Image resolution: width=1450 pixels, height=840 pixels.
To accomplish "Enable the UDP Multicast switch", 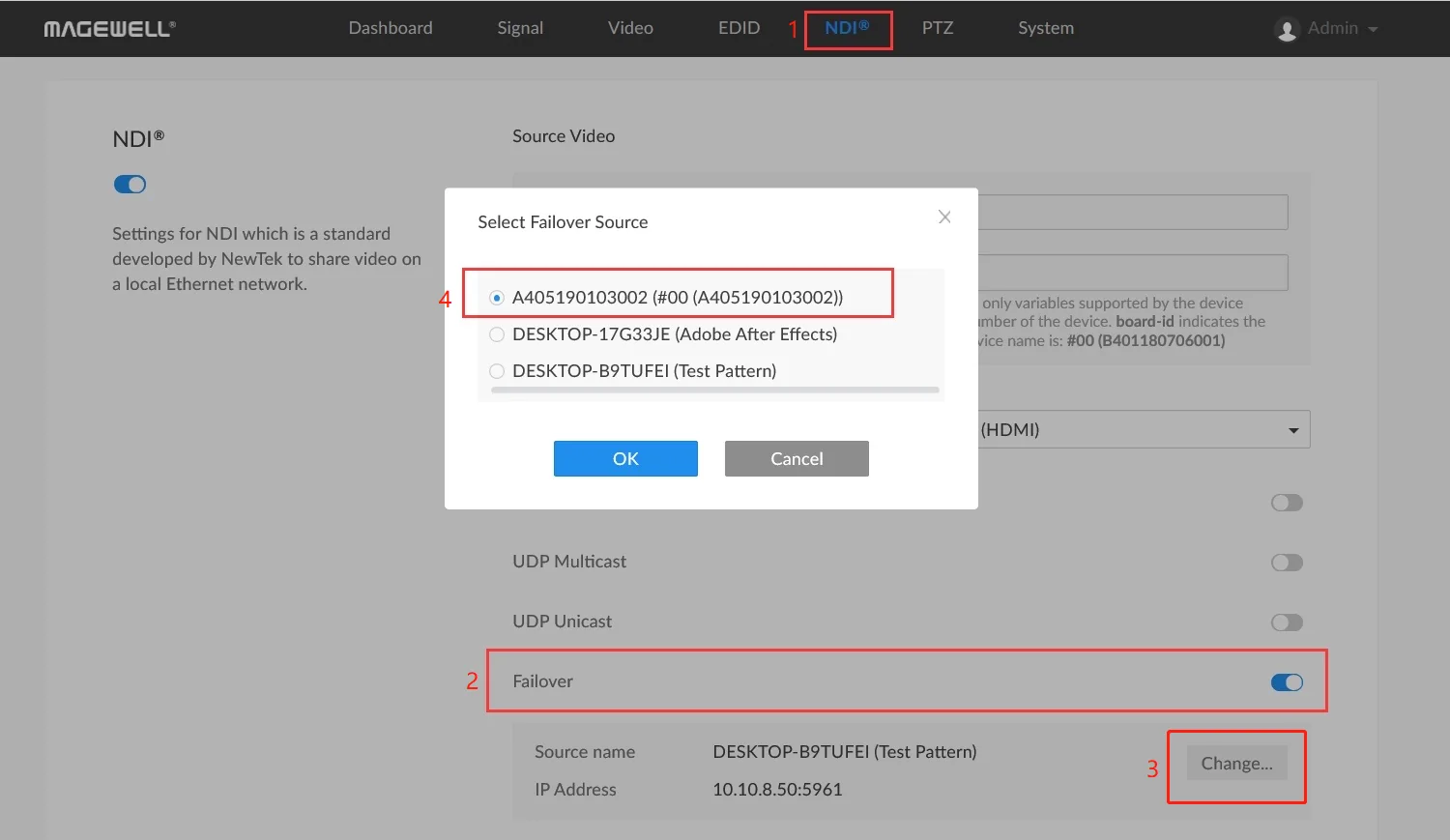I will (1287, 563).
